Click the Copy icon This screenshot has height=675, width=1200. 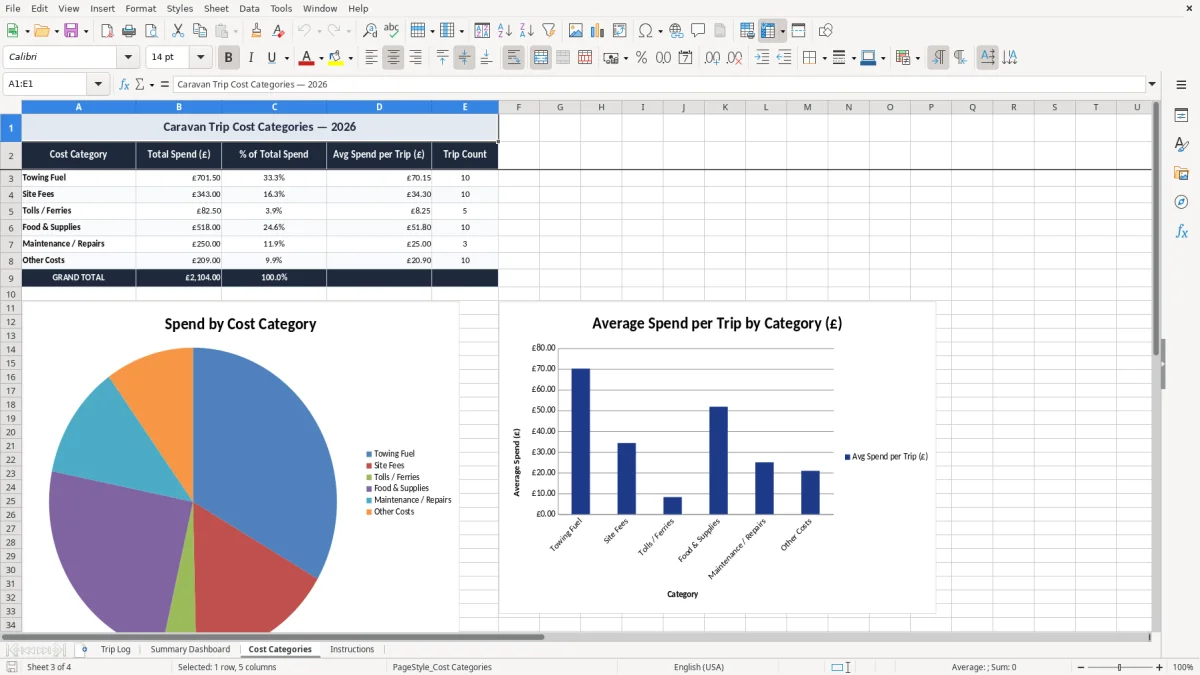[x=199, y=31]
